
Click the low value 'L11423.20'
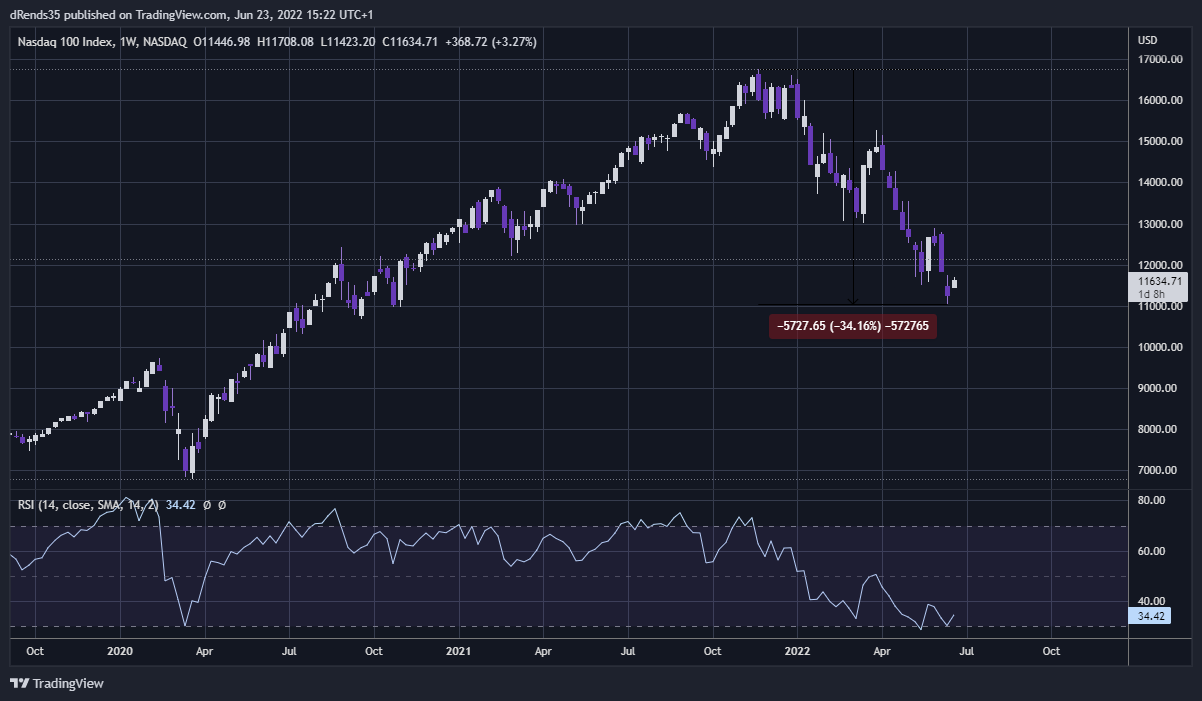point(348,42)
